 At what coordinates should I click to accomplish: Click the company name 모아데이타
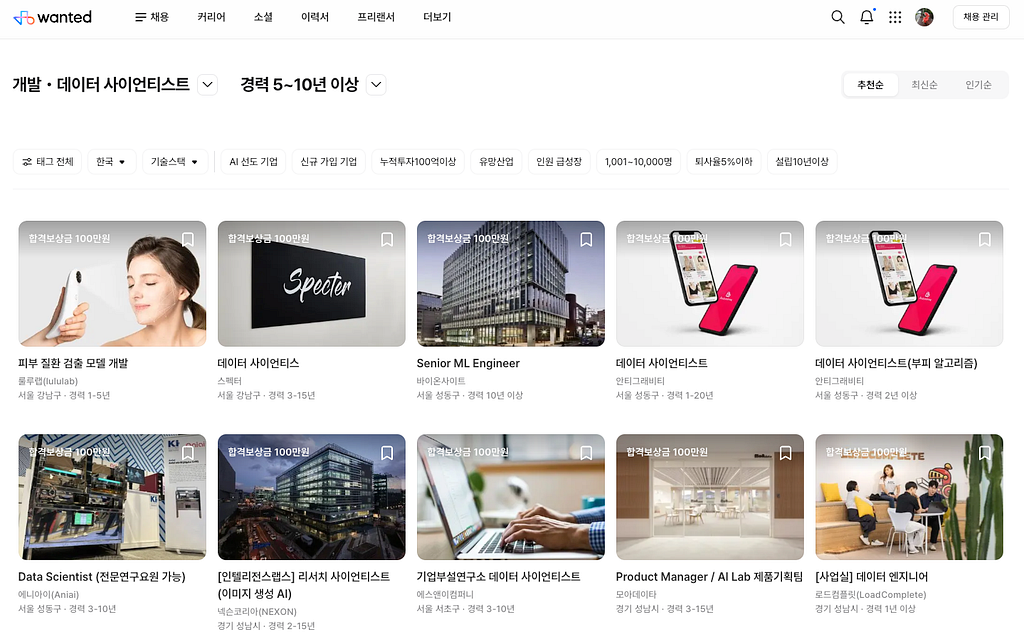point(636,594)
